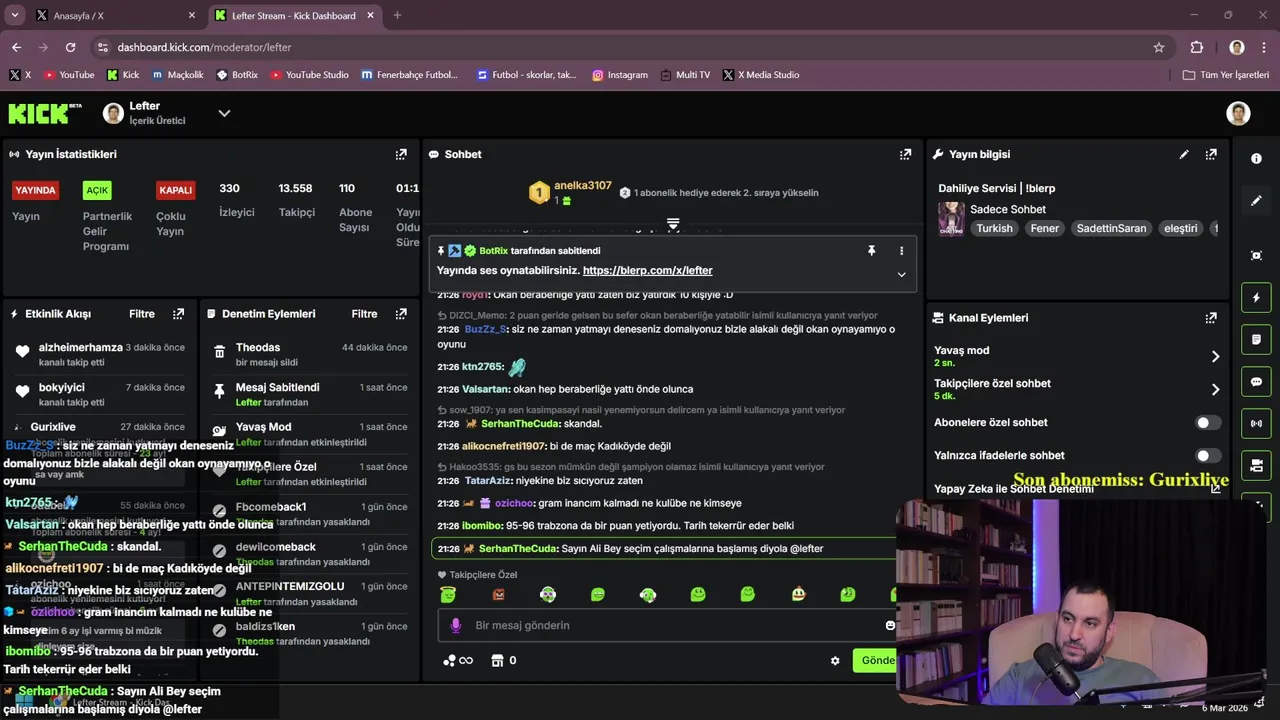This screenshot has width=1280, height=720.
Task: Open the channel points infinity icon
Action: point(458,660)
